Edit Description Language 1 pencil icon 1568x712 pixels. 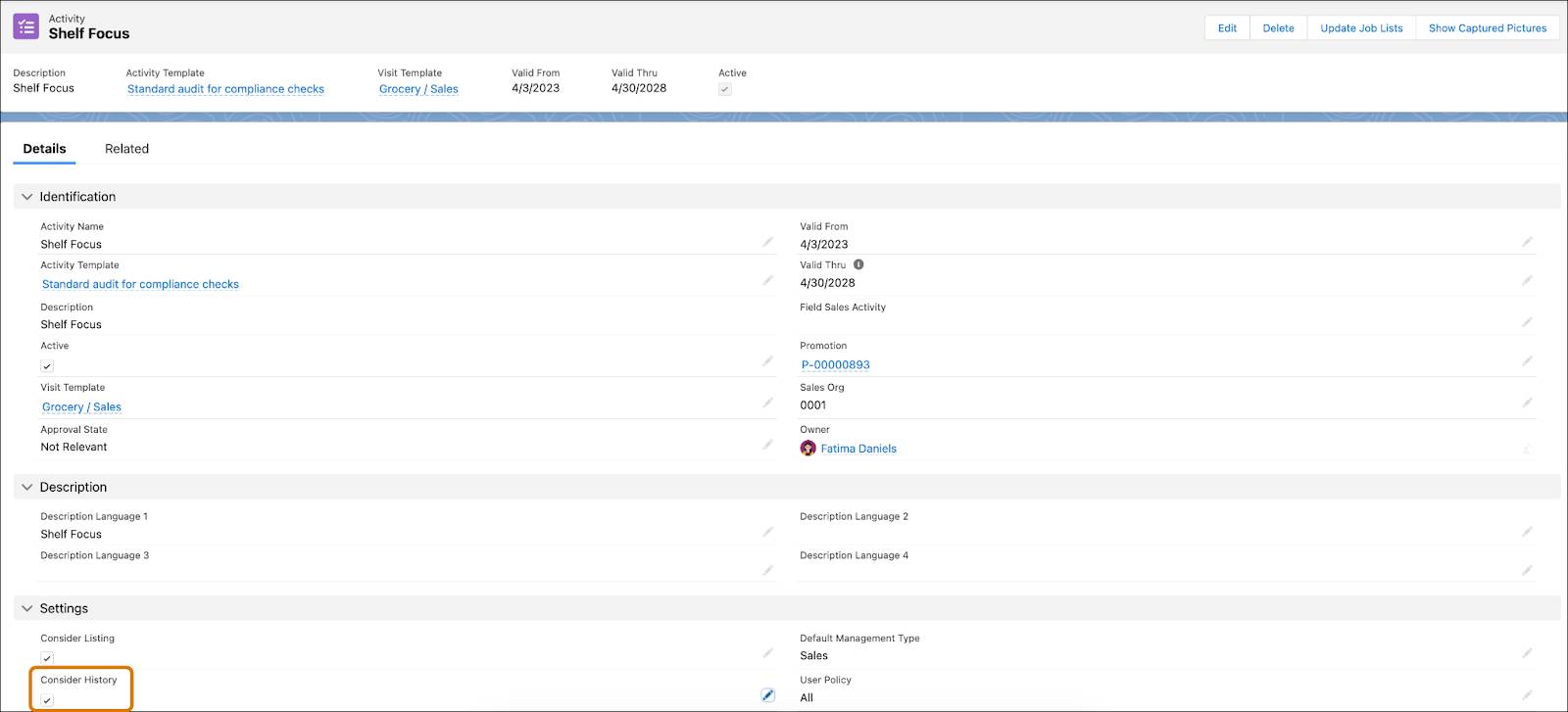click(x=768, y=532)
